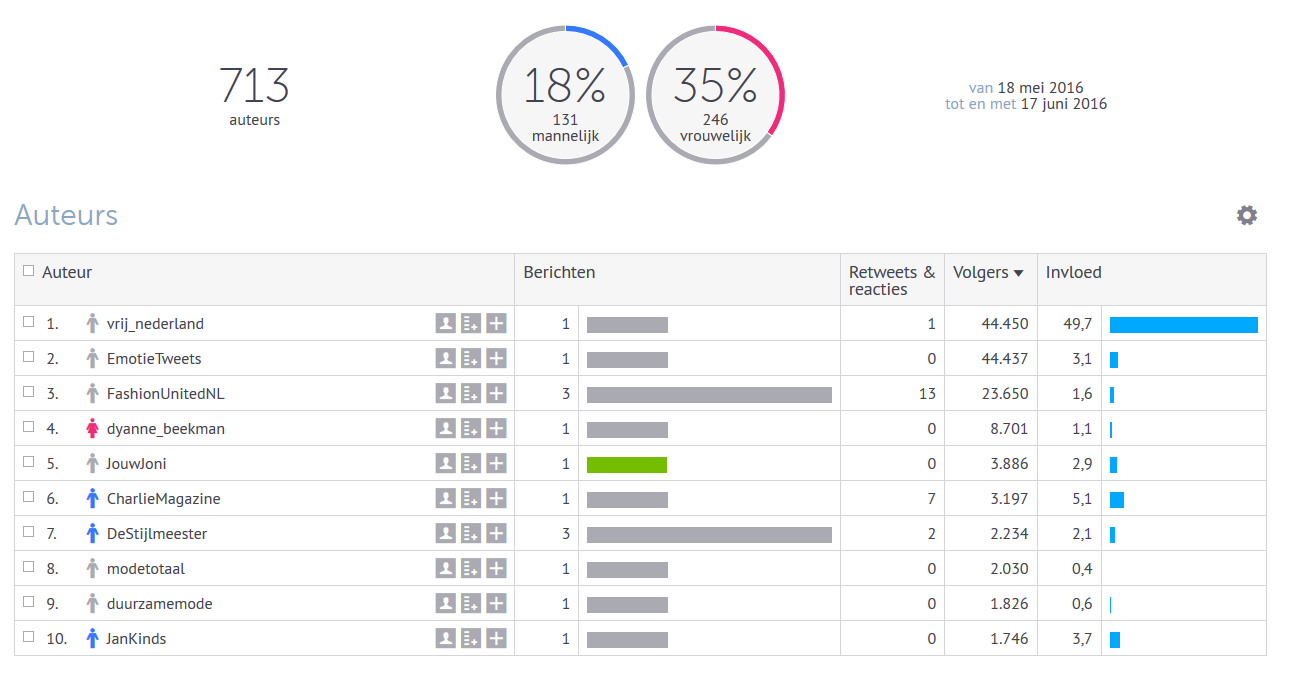The width and height of the screenshot is (1296, 678).
Task: Click the Berichten column header
Action: (x=559, y=272)
